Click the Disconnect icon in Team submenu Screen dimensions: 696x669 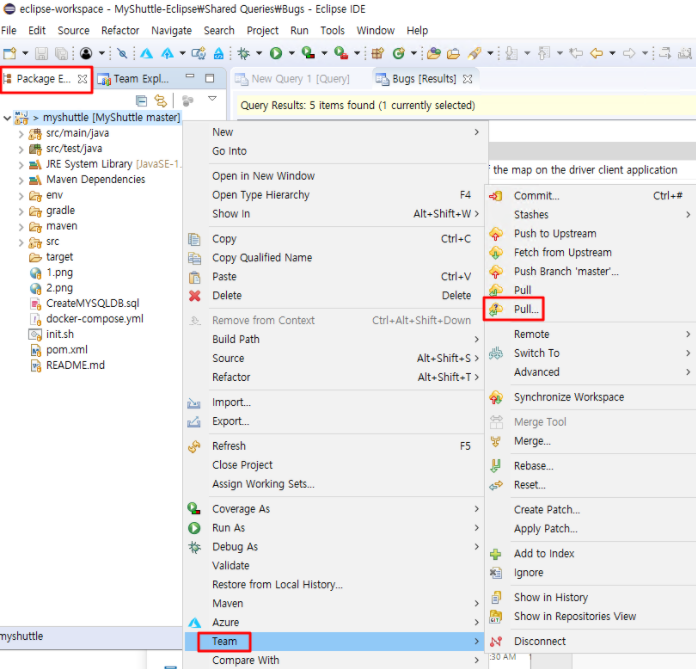click(496, 641)
